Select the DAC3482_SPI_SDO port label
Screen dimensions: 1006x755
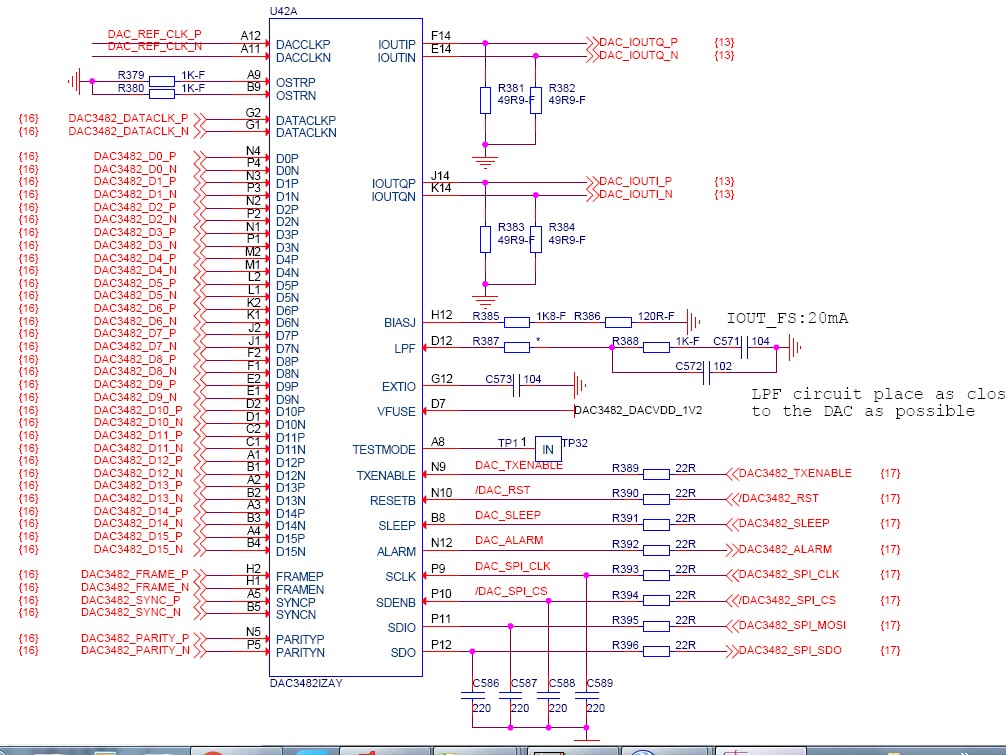(790, 650)
